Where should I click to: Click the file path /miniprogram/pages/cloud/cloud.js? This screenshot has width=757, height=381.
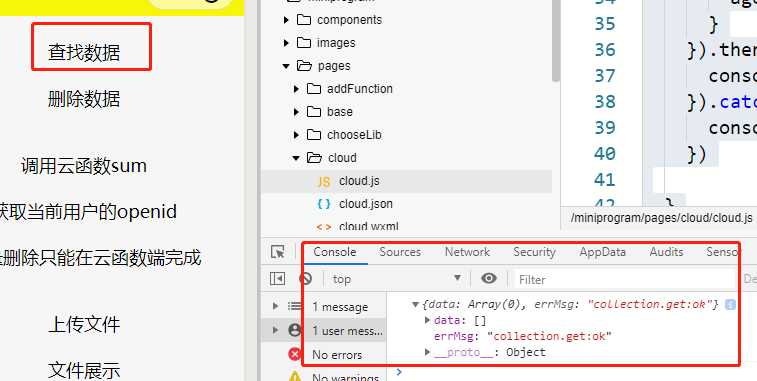point(661,218)
